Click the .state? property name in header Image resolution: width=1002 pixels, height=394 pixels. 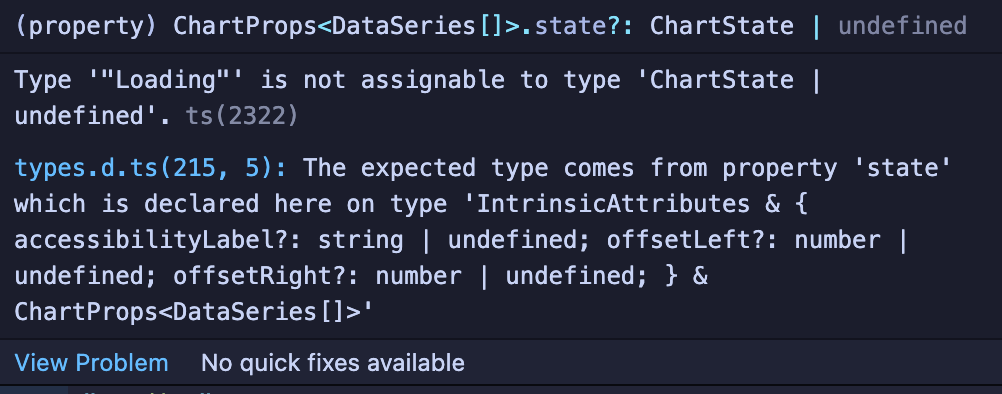click(573, 26)
